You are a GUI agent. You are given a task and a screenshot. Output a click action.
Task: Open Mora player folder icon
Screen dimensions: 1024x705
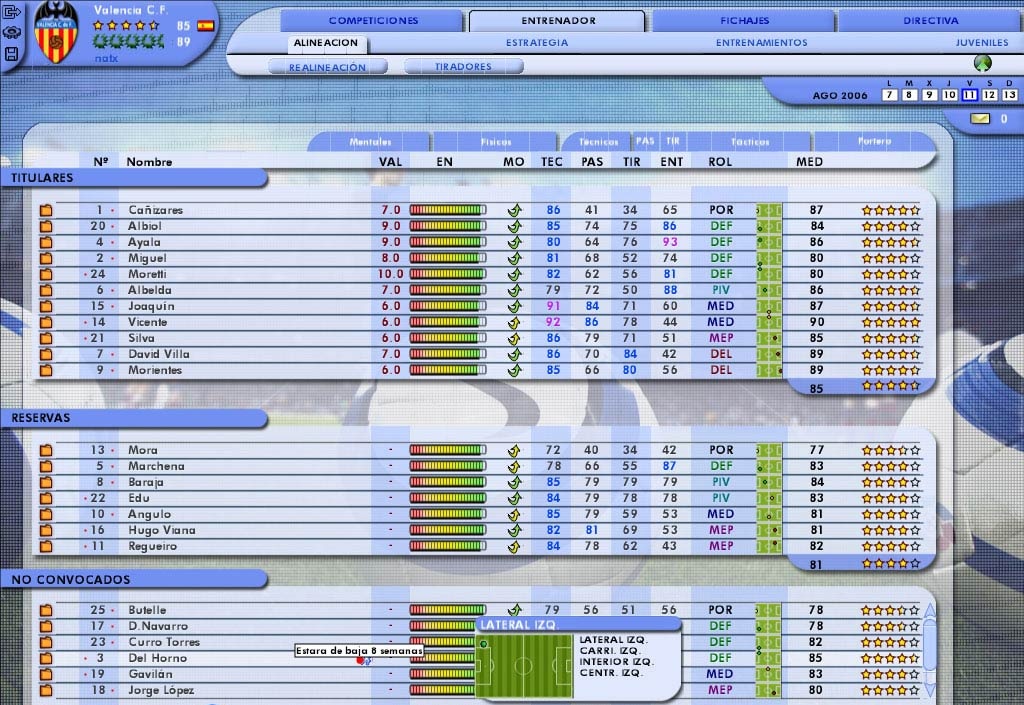(46, 450)
